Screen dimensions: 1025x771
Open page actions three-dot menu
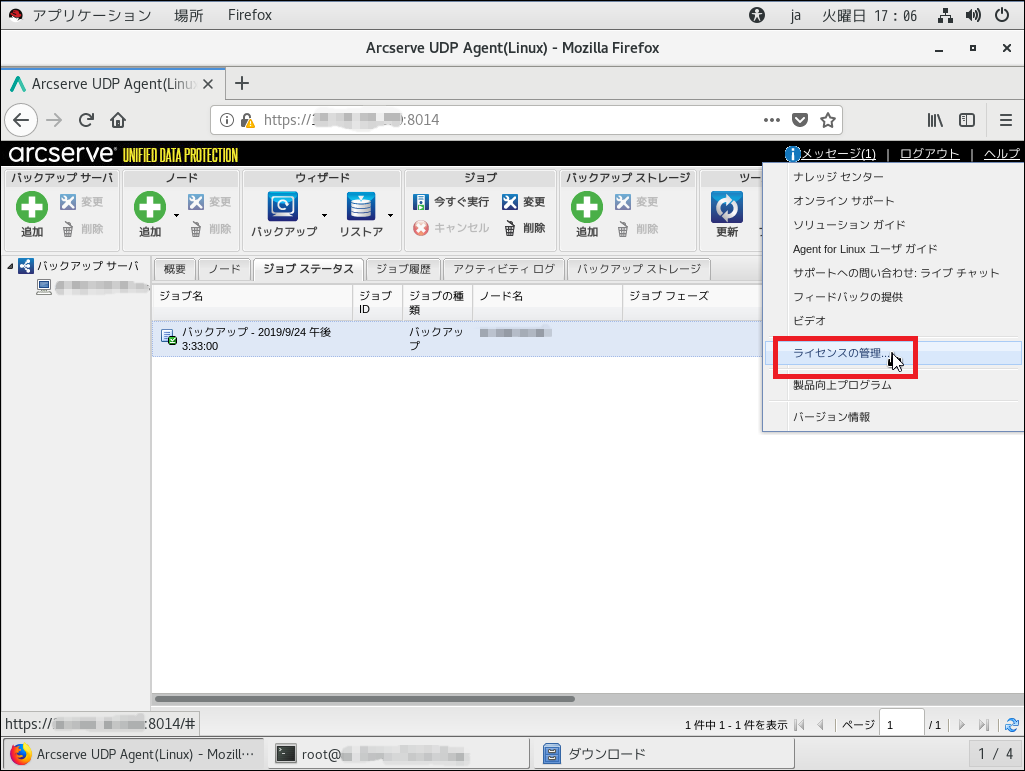pyautogui.click(x=772, y=120)
